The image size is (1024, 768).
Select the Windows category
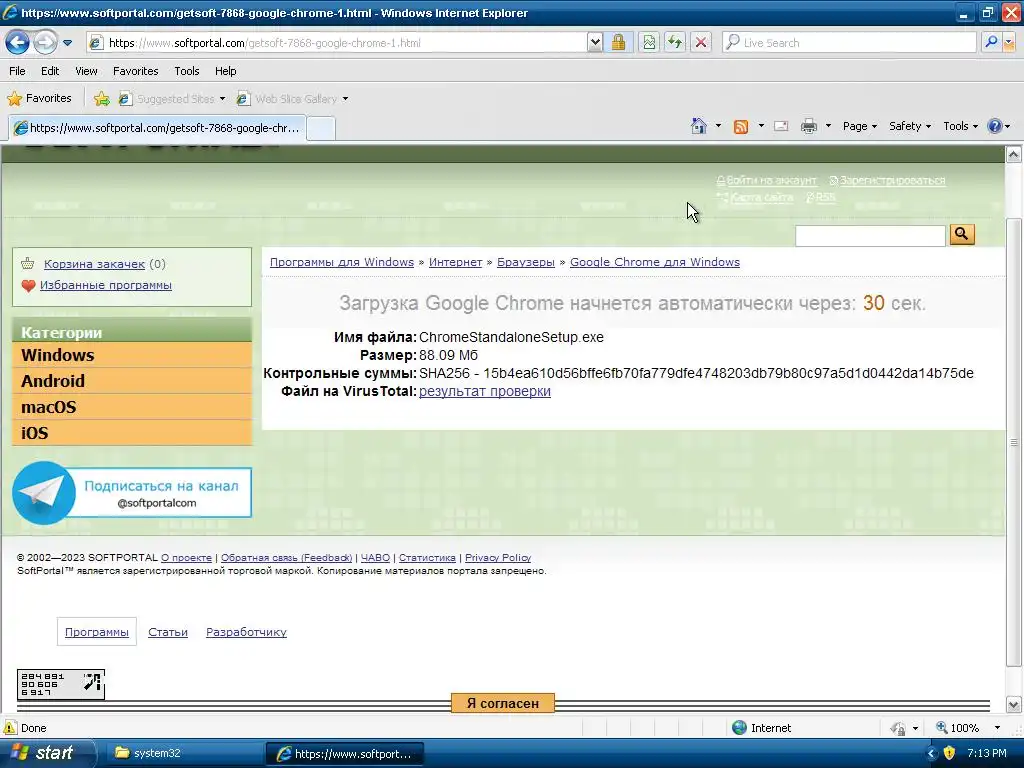(x=132, y=355)
